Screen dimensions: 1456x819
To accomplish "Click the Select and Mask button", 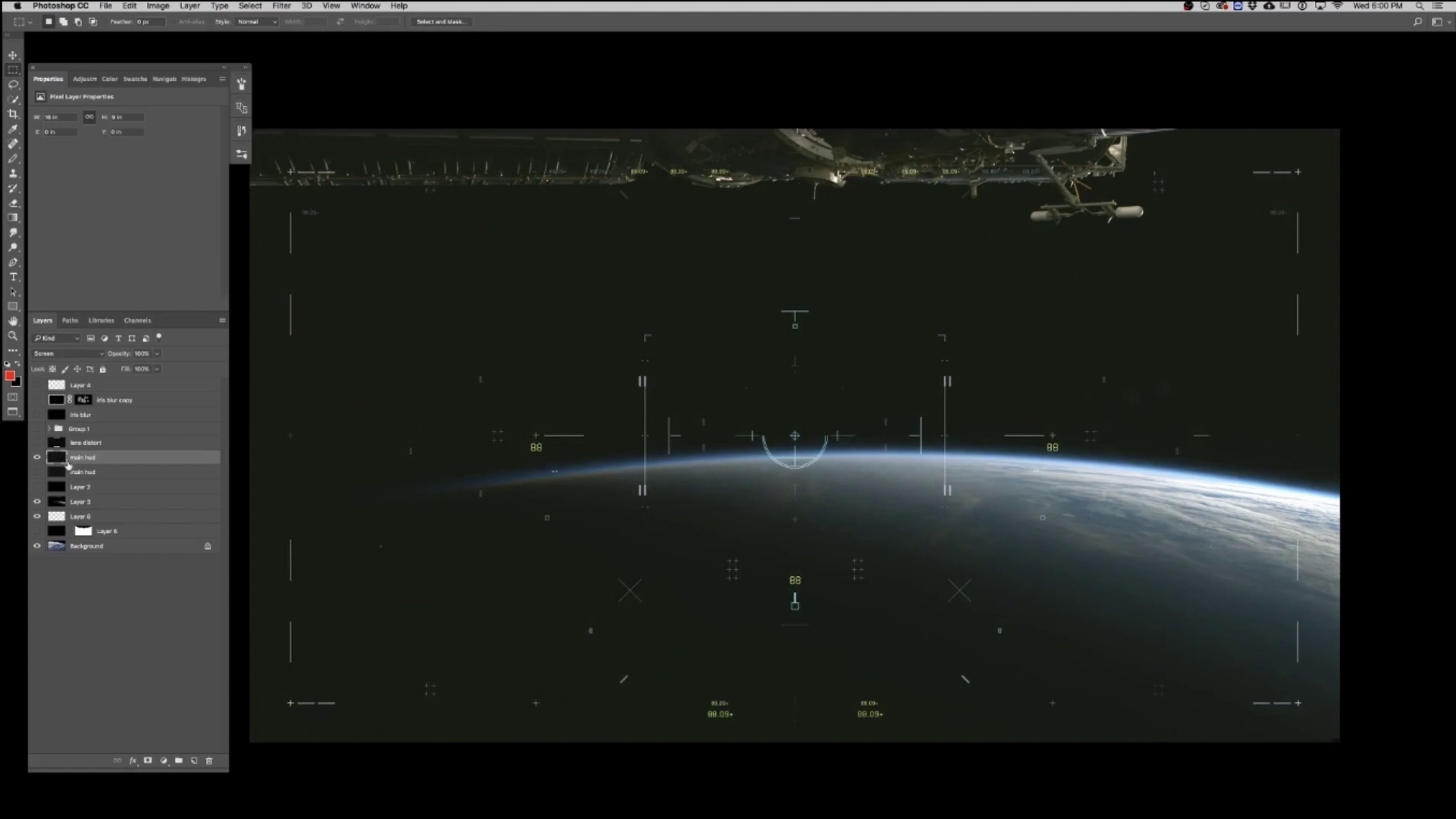I will (441, 21).
